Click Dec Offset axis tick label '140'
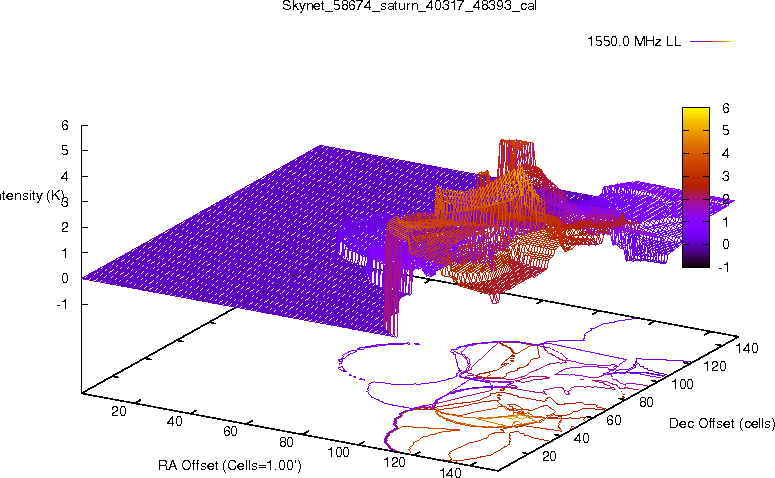The width and height of the screenshot is (775, 478). (747, 349)
